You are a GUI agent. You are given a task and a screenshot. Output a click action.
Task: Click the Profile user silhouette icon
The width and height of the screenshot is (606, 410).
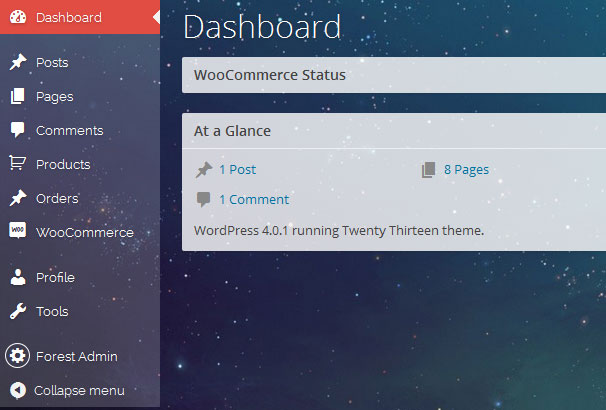coord(18,277)
